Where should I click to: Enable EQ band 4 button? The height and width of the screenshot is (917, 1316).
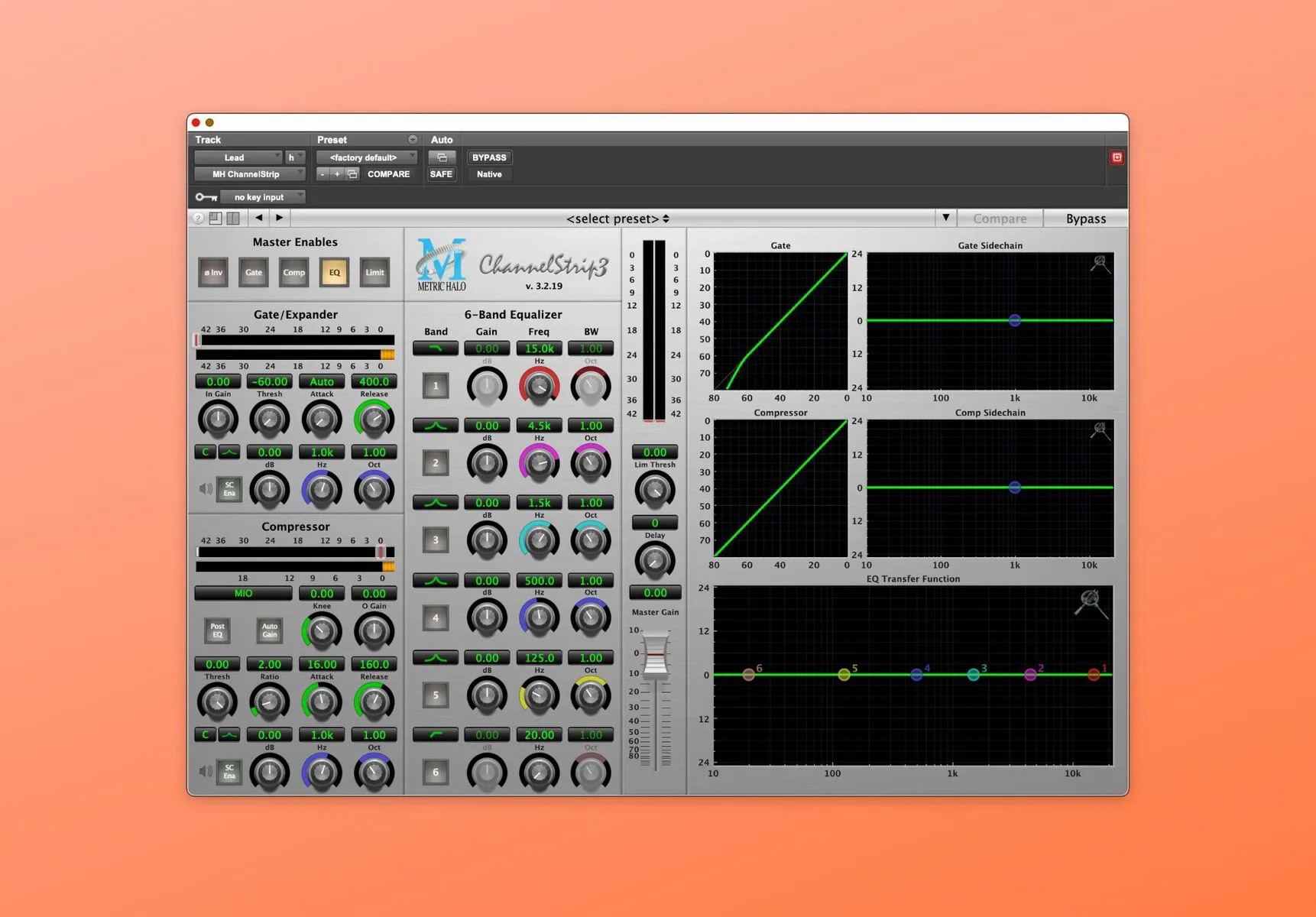click(x=436, y=617)
